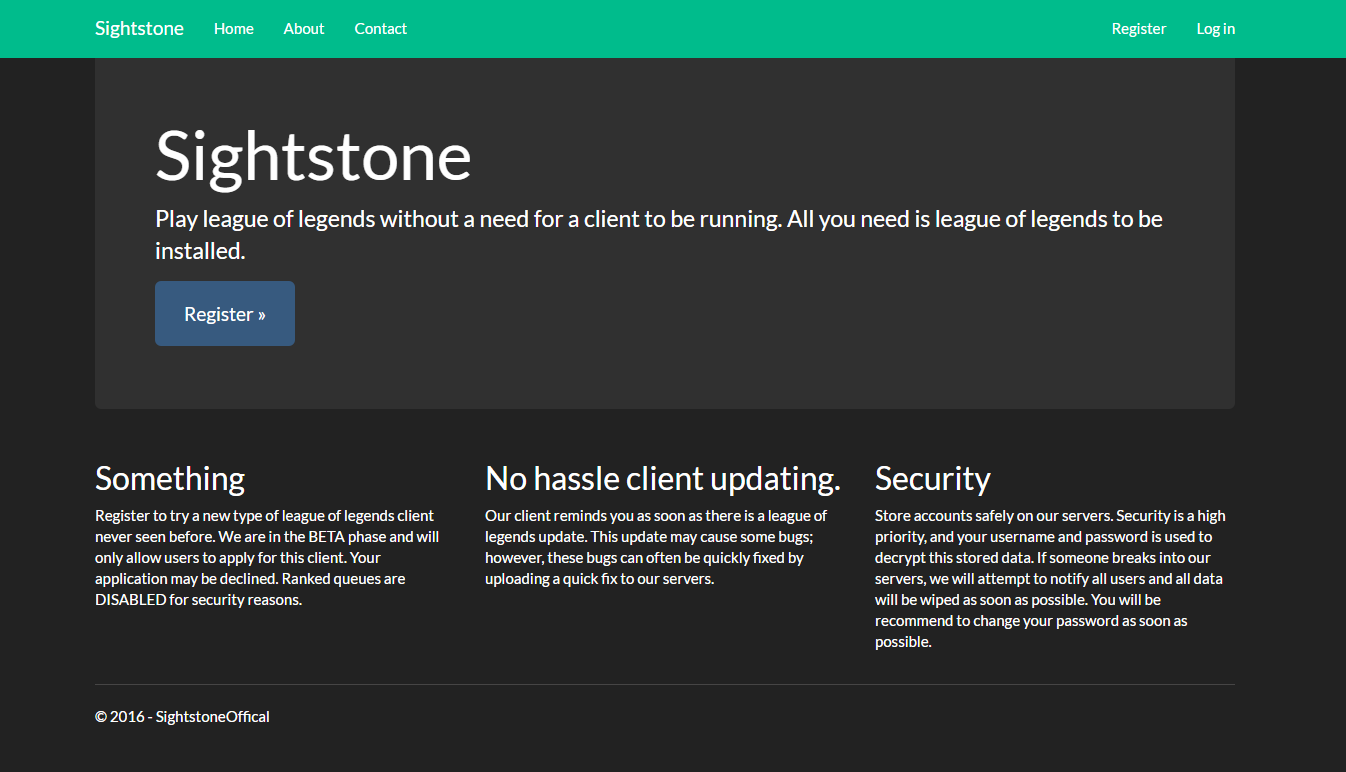Click the paragraph starting 'Register to try a new type'
This screenshot has width=1346, height=772.
point(267,558)
